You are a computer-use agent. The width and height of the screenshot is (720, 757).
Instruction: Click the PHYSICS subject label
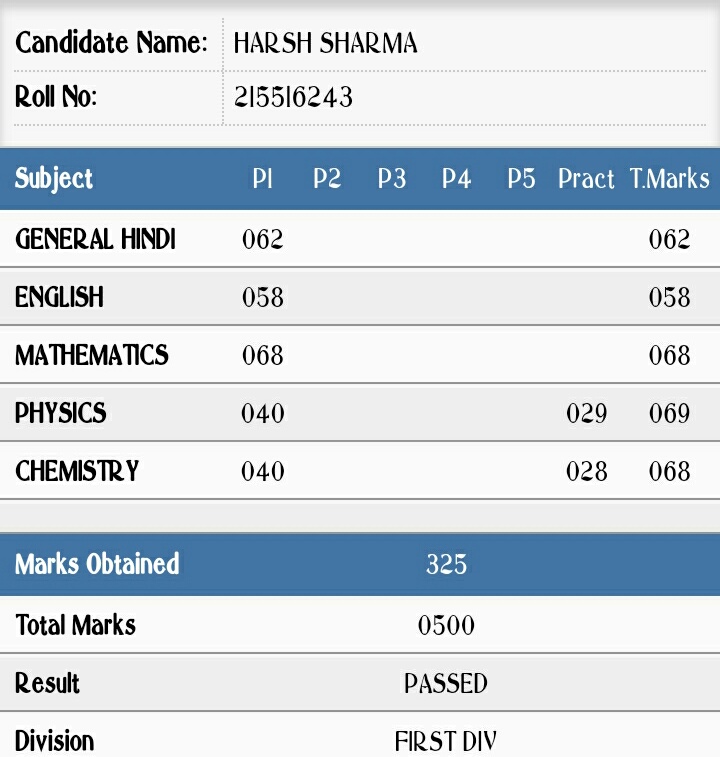[x=60, y=413]
